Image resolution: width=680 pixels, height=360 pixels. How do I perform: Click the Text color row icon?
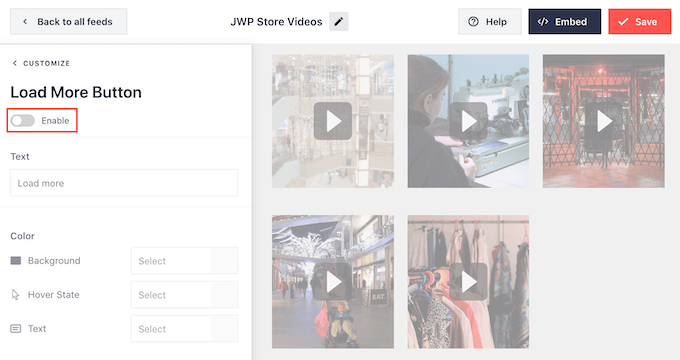pyautogui.click(x=16, y=329)
